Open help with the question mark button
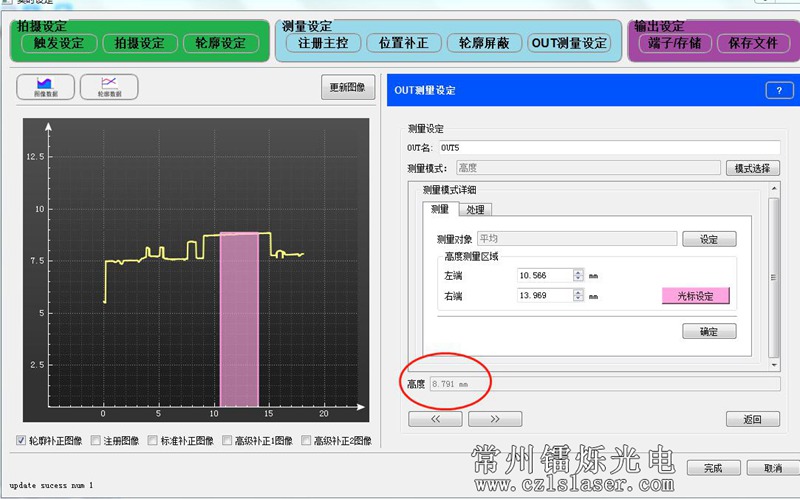The width and height of the screenshot is (800, 499). pyautogui.click(x=778, y=90)
